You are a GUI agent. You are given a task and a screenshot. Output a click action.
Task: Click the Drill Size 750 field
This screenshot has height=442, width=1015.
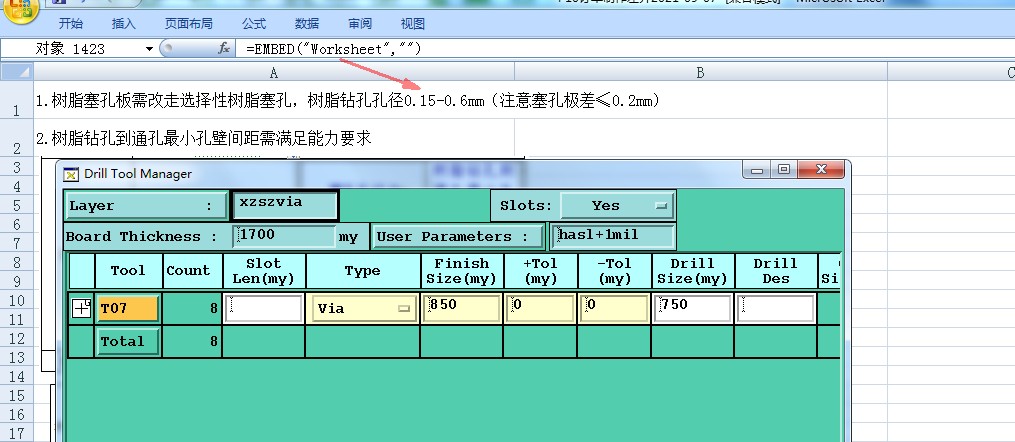tap(693, 309)
